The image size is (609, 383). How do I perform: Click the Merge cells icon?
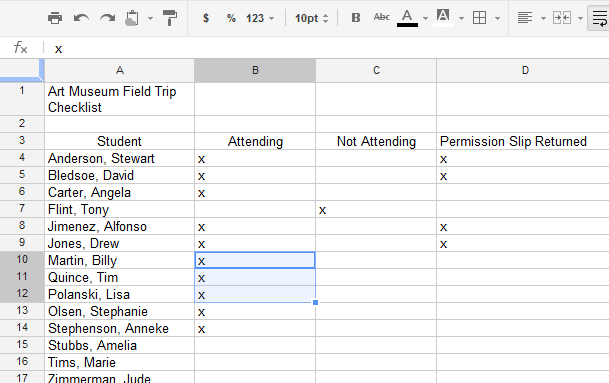click(562, 18)
